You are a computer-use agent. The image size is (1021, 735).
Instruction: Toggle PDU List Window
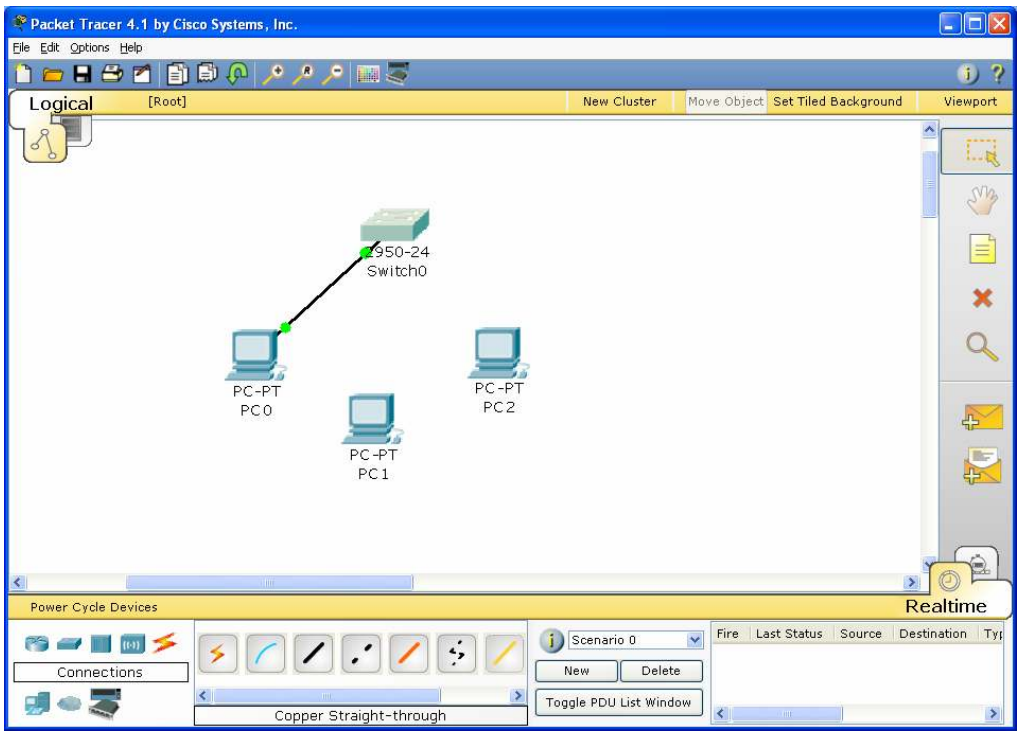[618, 702]
